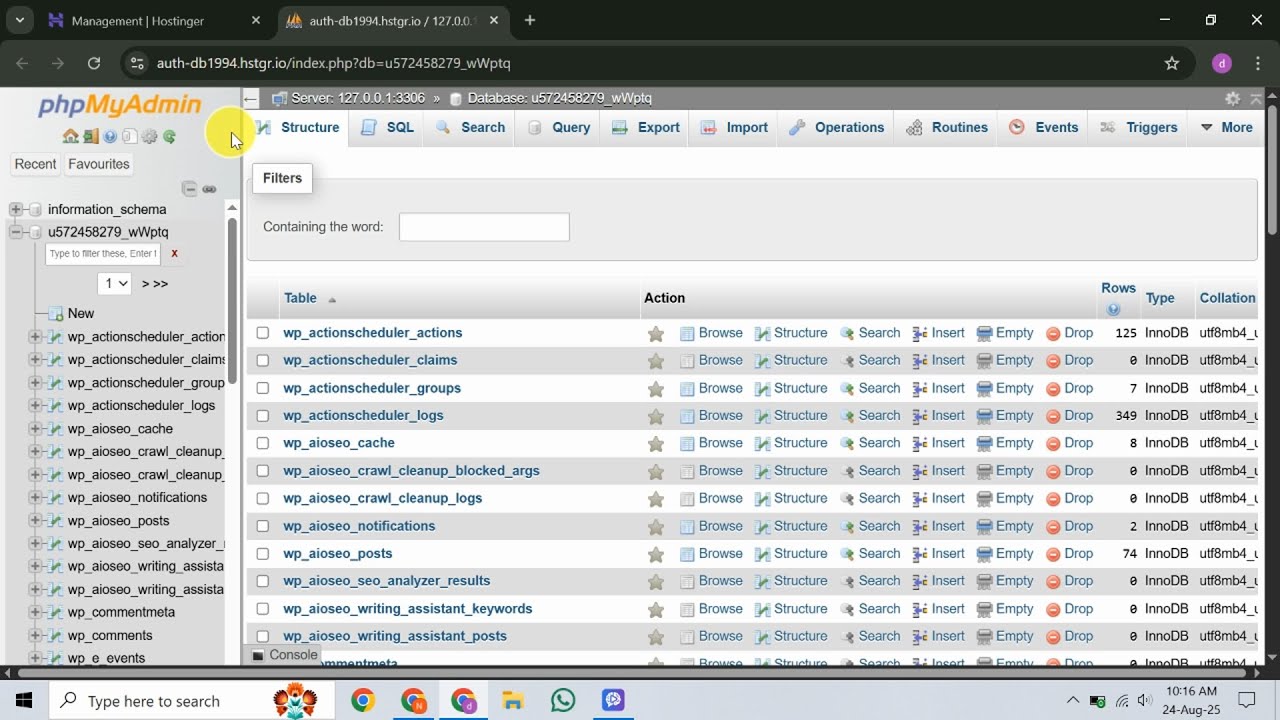Check the wp_actionscheduler_groups row checkbox

263,388
